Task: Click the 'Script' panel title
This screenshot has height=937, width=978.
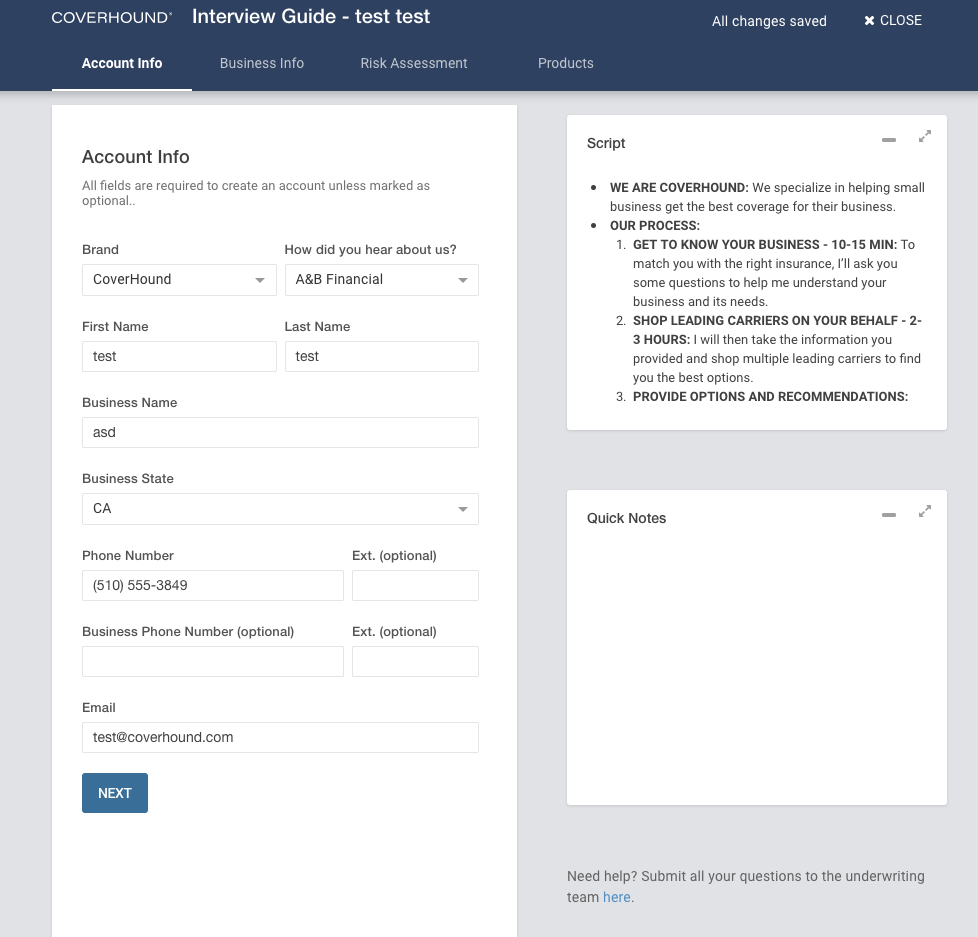Action: (x=606, y=143)
